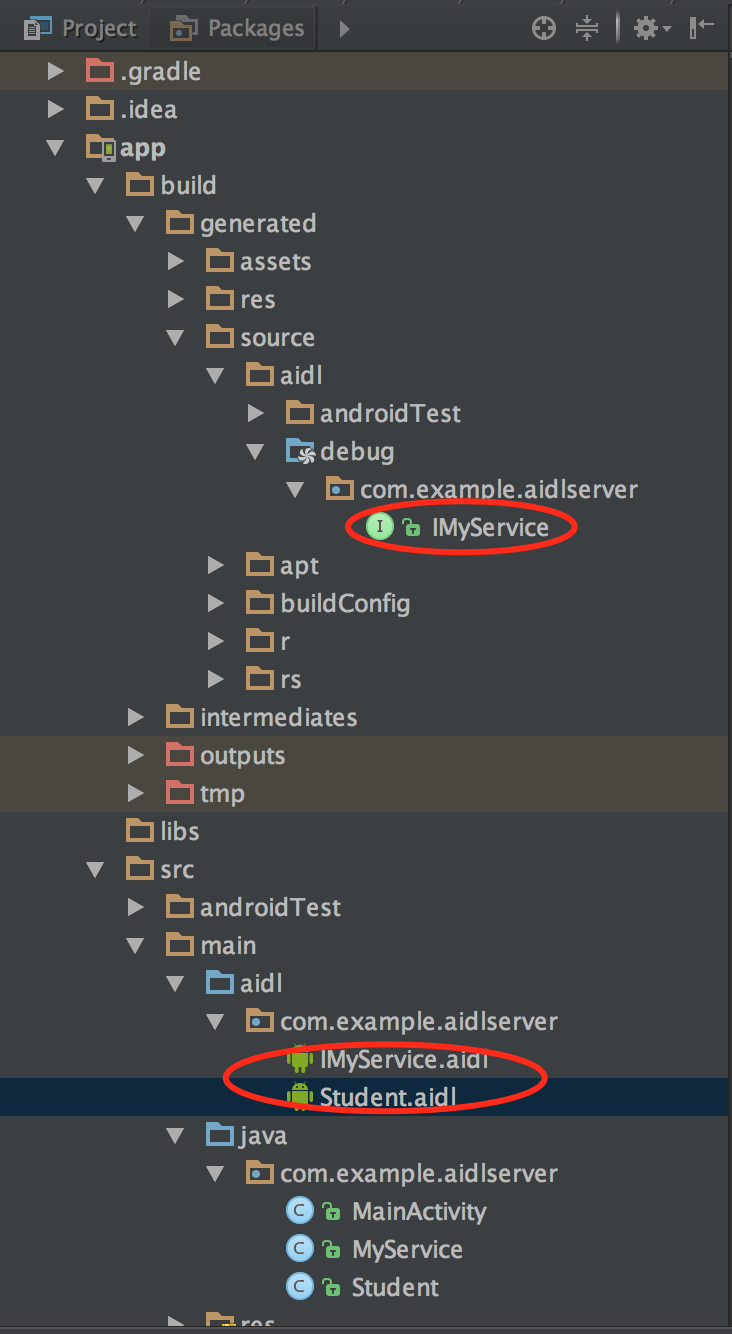Click the Scroll from Source target icon
732x1334 pixels.
tap(543, 29)
